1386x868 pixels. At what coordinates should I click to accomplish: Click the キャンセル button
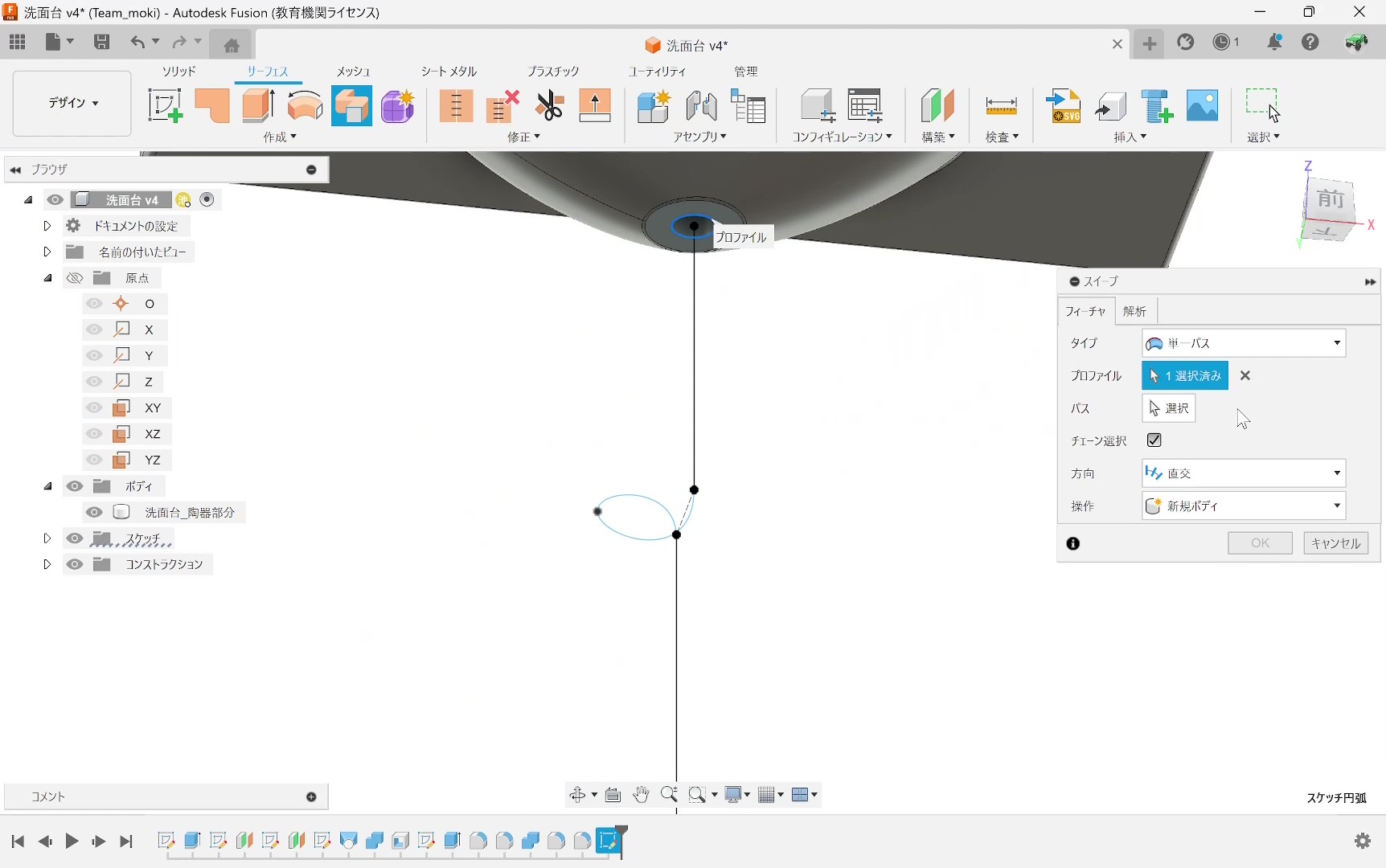tap(1335, 543)
